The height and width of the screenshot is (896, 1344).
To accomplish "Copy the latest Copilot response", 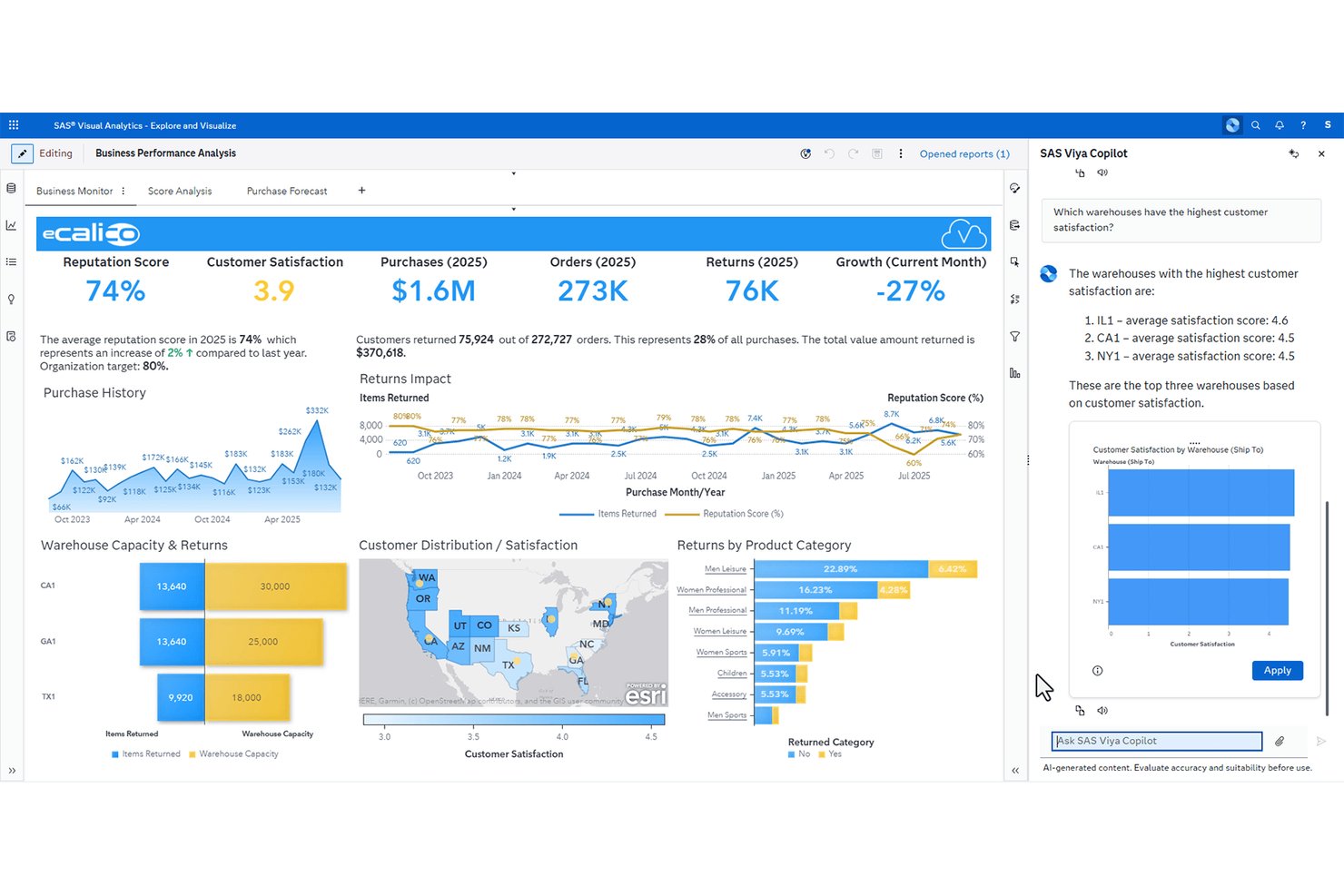I will click(1080, 711).
